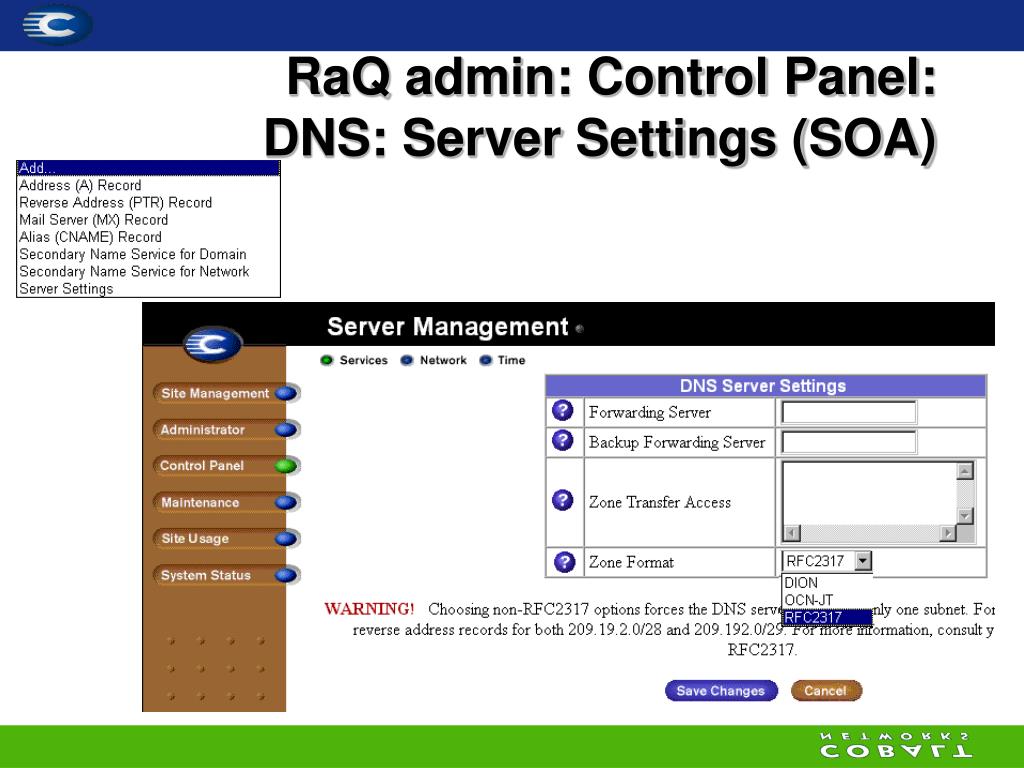This screenshot has height=768, width=1024.
Task: Click the Server Management title
Action: tap(447, 326)
